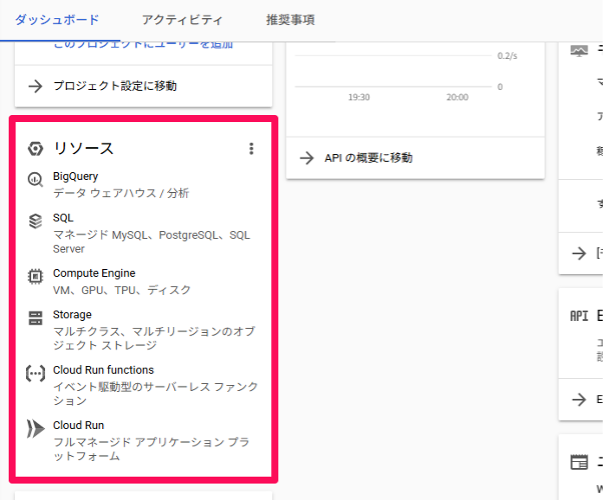The image size is (604, 500).
Task: Click the 20:00 chart time label
Action: point(458,97)
